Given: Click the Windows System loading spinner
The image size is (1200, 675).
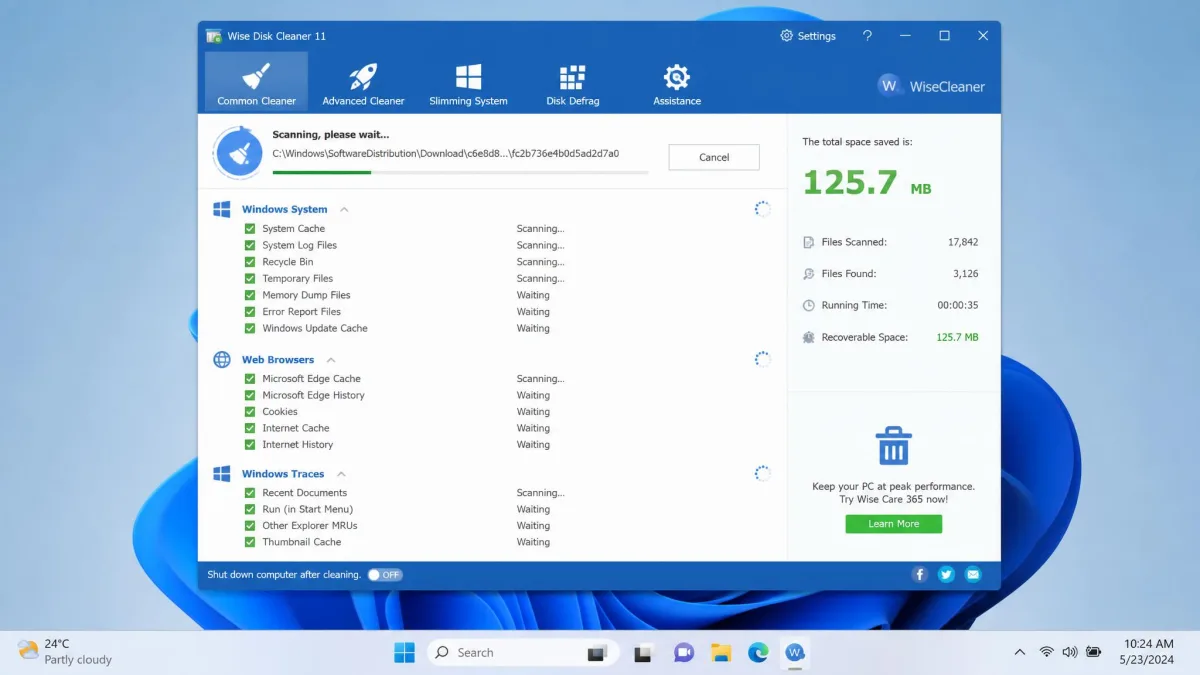Looking at the screenshot, I should (x=762, y=209).
